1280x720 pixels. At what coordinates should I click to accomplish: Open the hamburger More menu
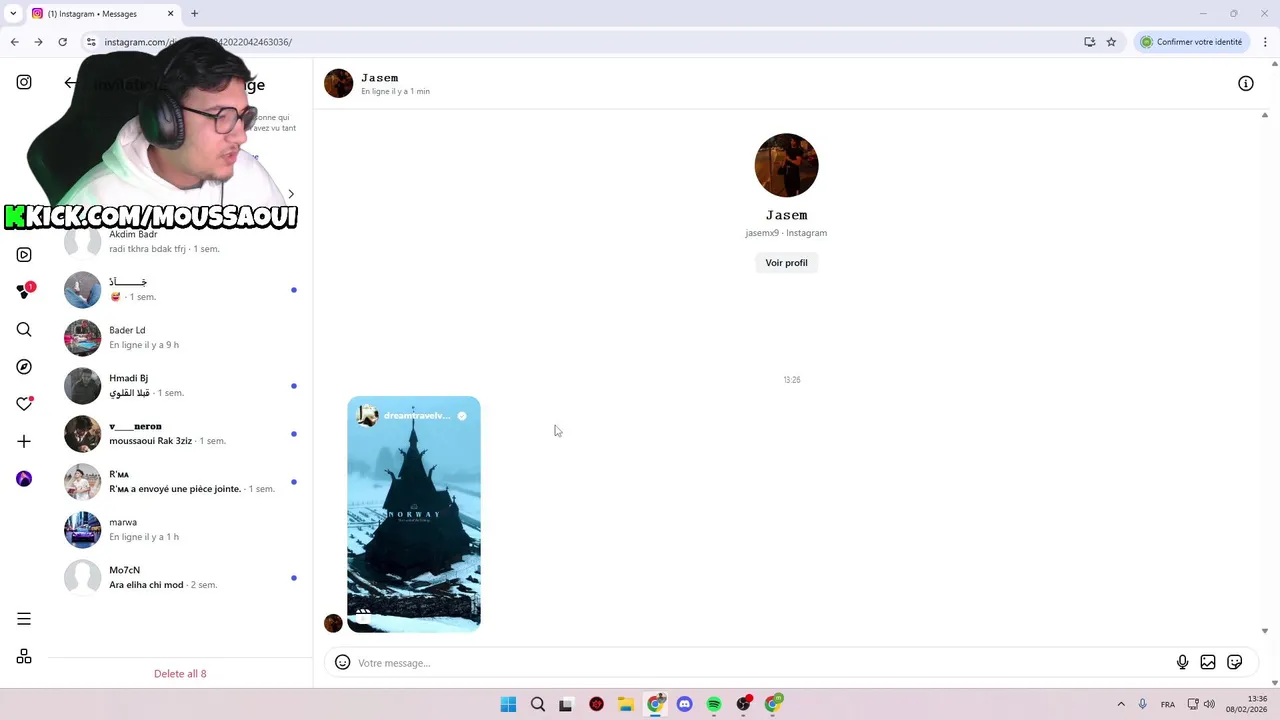click(24, 619)
